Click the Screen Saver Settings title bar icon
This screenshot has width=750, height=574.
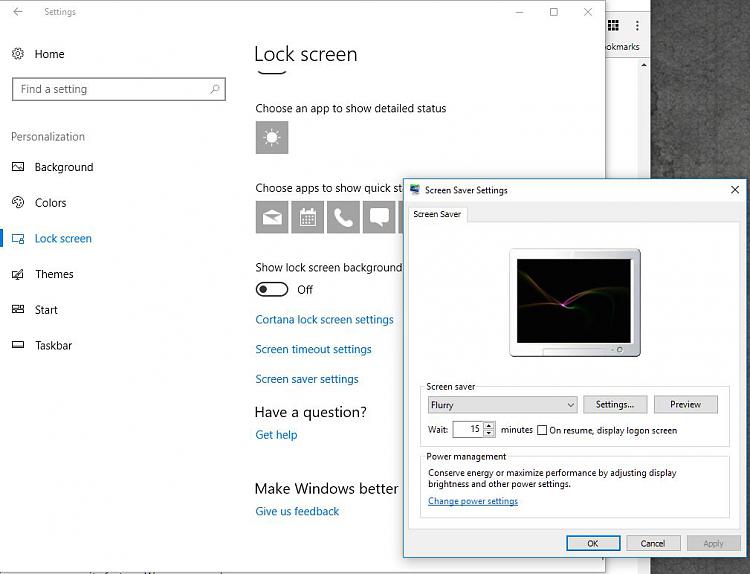pos(415,189)
